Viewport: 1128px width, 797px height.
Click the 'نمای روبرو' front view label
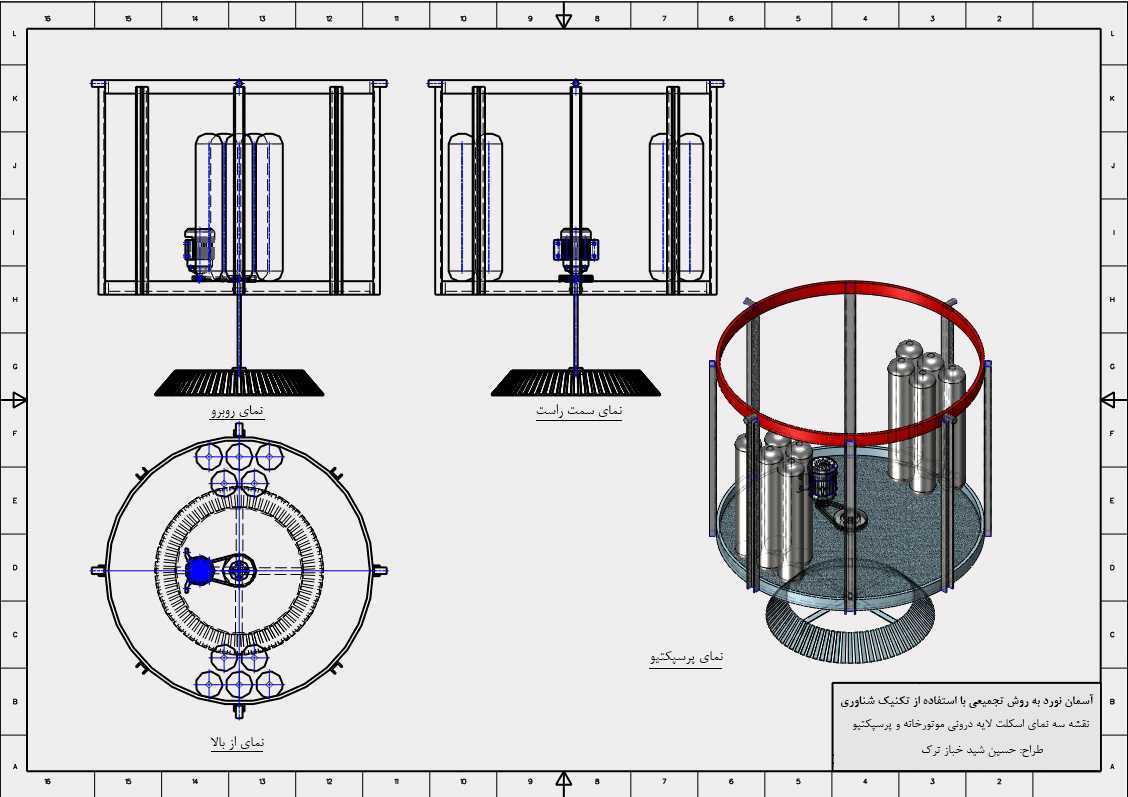coord(237,411)
